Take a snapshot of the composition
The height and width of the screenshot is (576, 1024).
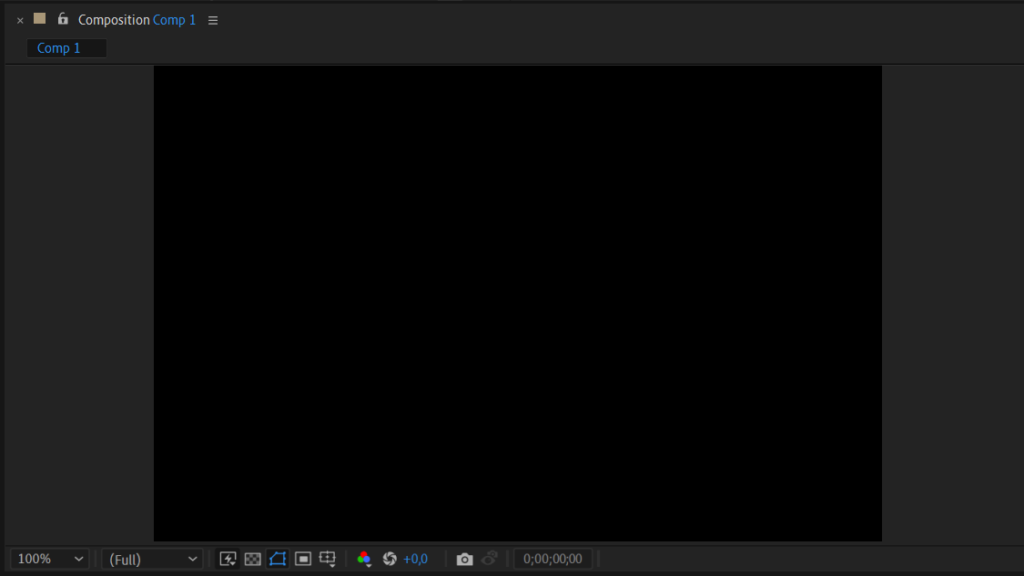tap(463, 559)
